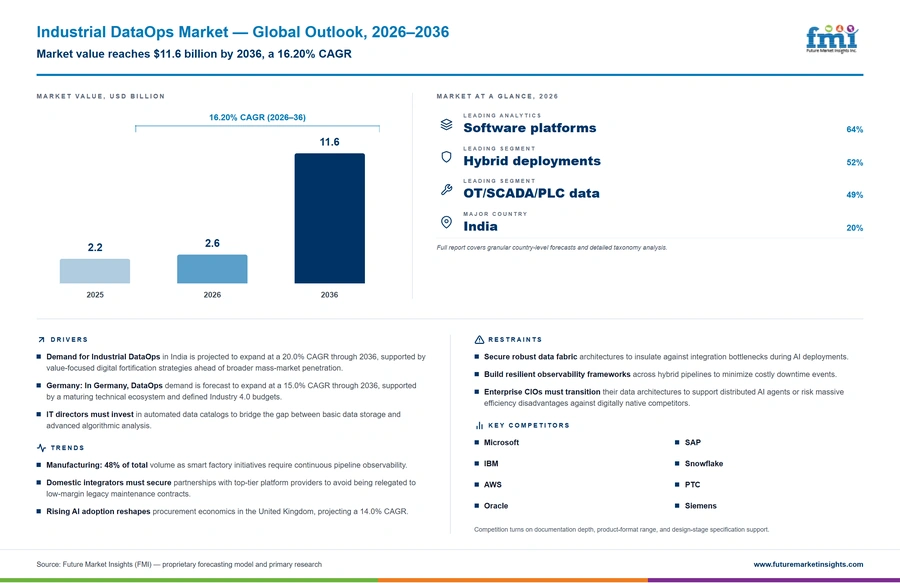Viewport: 900px width, 583px height.
Task: Click the 20% value for India
Action: 854,228
